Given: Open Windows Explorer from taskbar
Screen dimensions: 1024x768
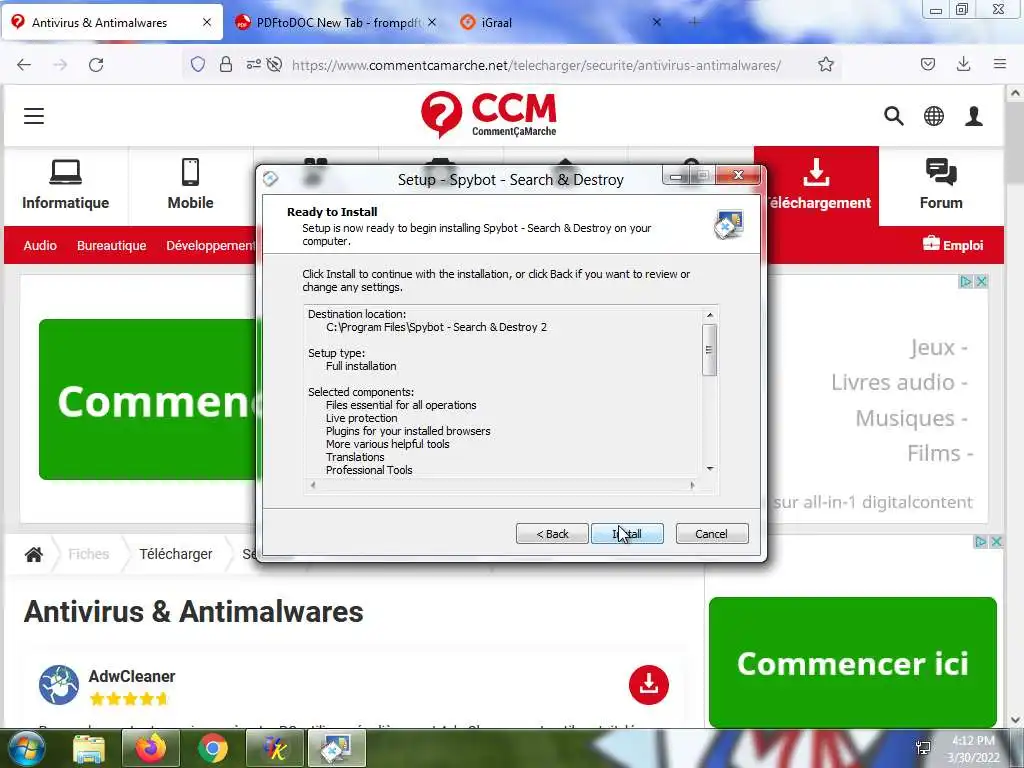Looking at the screenshot, I should coord(89,748).
